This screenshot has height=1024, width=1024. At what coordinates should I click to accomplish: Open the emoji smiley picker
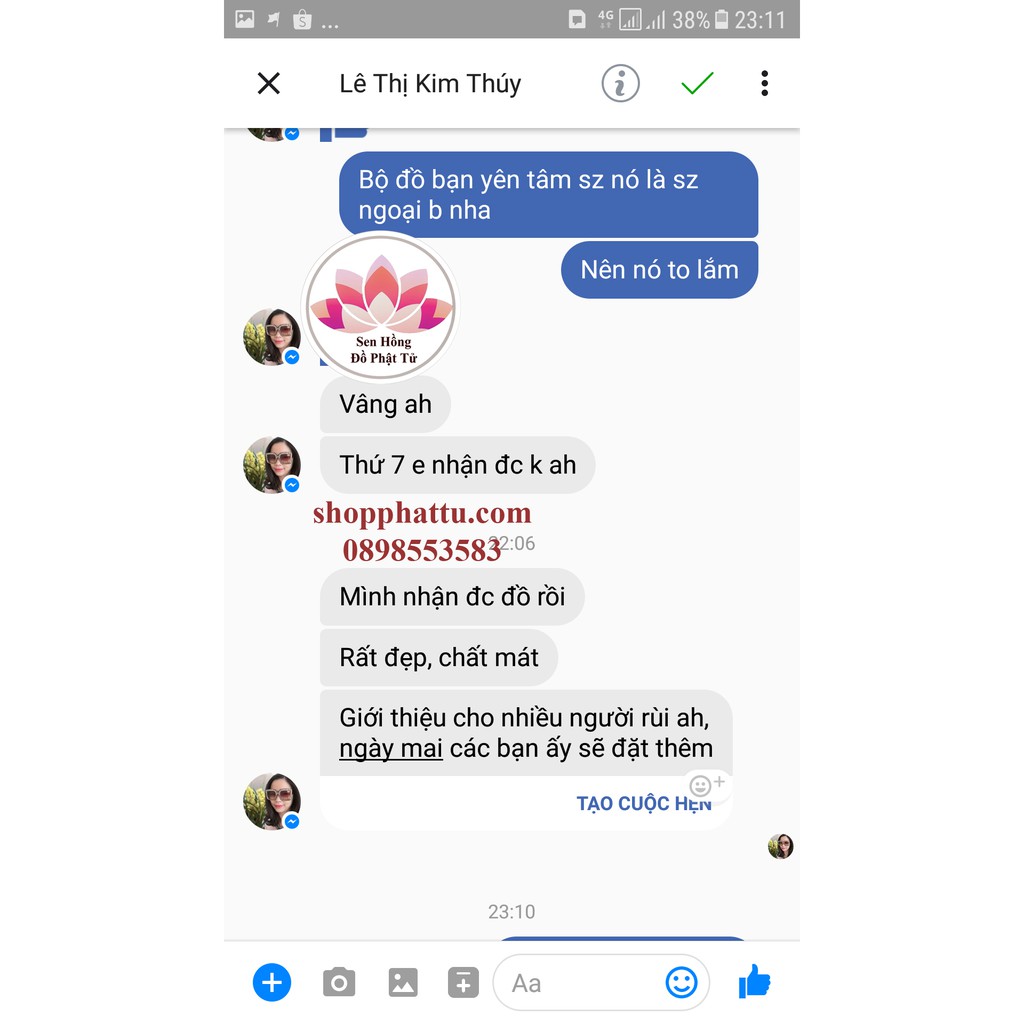pyautogui.click(x=681, y=982)
